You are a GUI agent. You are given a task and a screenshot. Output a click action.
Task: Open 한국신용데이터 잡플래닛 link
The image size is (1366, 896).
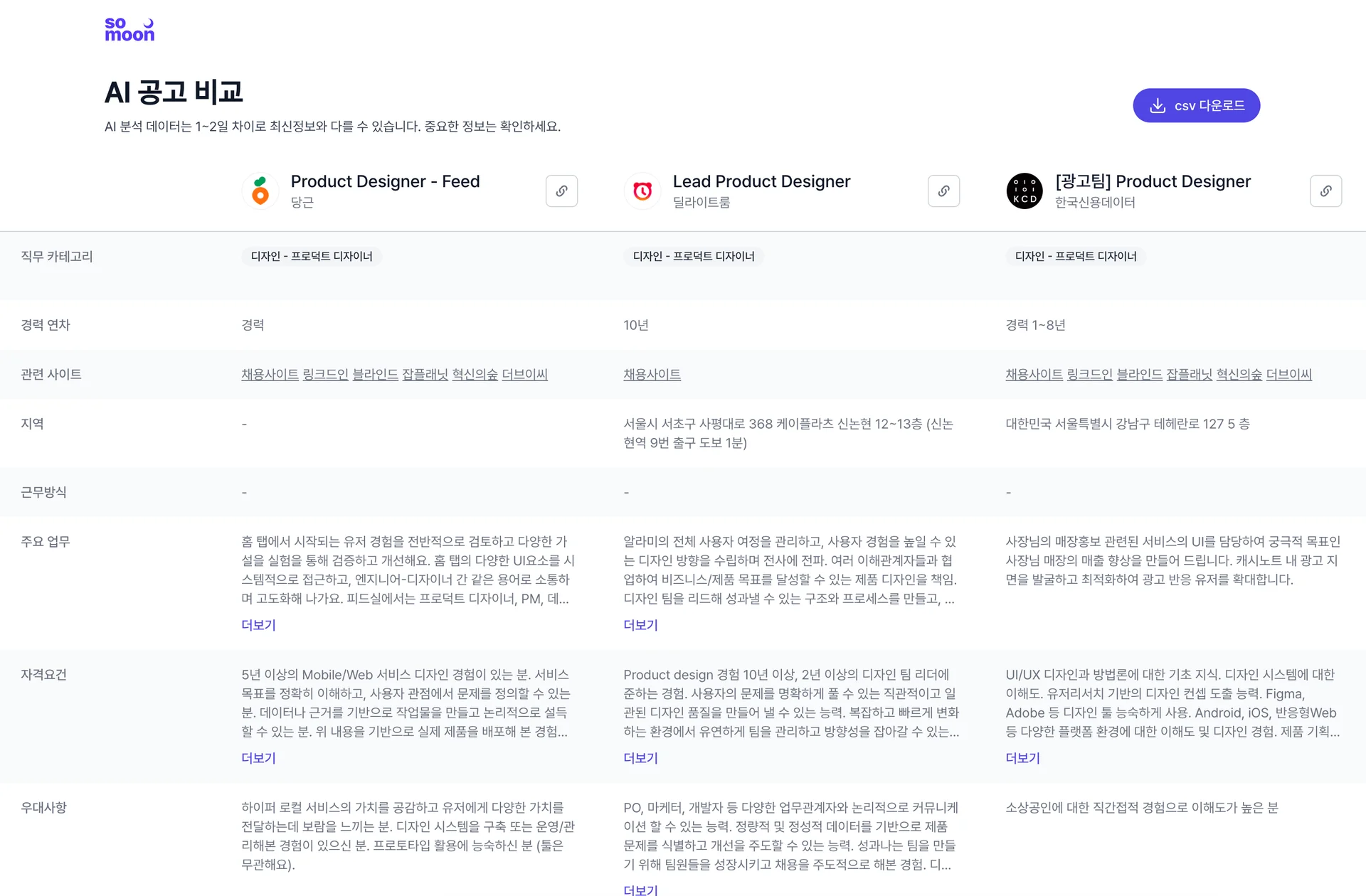click(x=1189, y=375)
